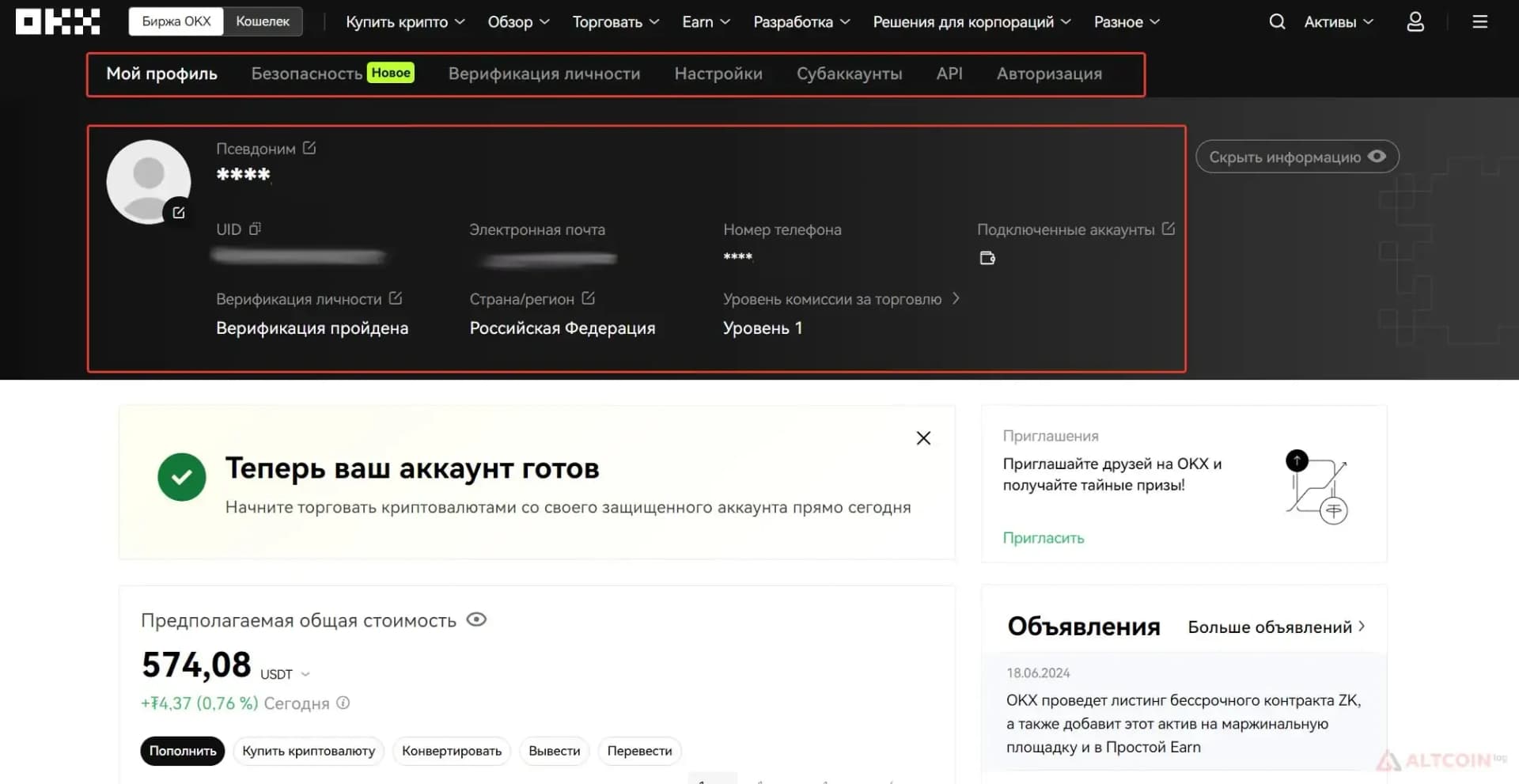Change avatar via the edit icon

pos(179,212)
